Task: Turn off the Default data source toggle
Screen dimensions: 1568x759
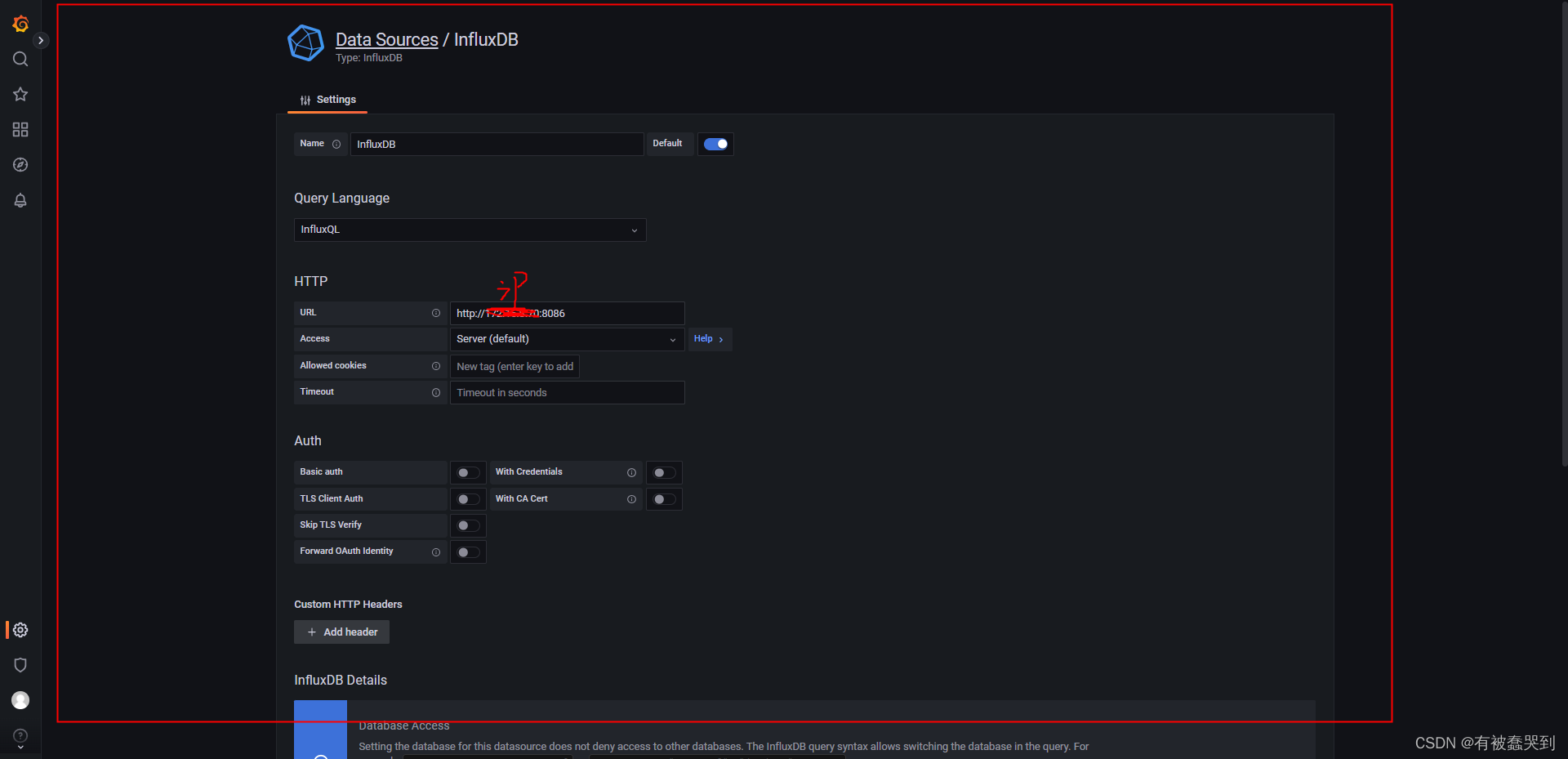Action: pos(715,144)
